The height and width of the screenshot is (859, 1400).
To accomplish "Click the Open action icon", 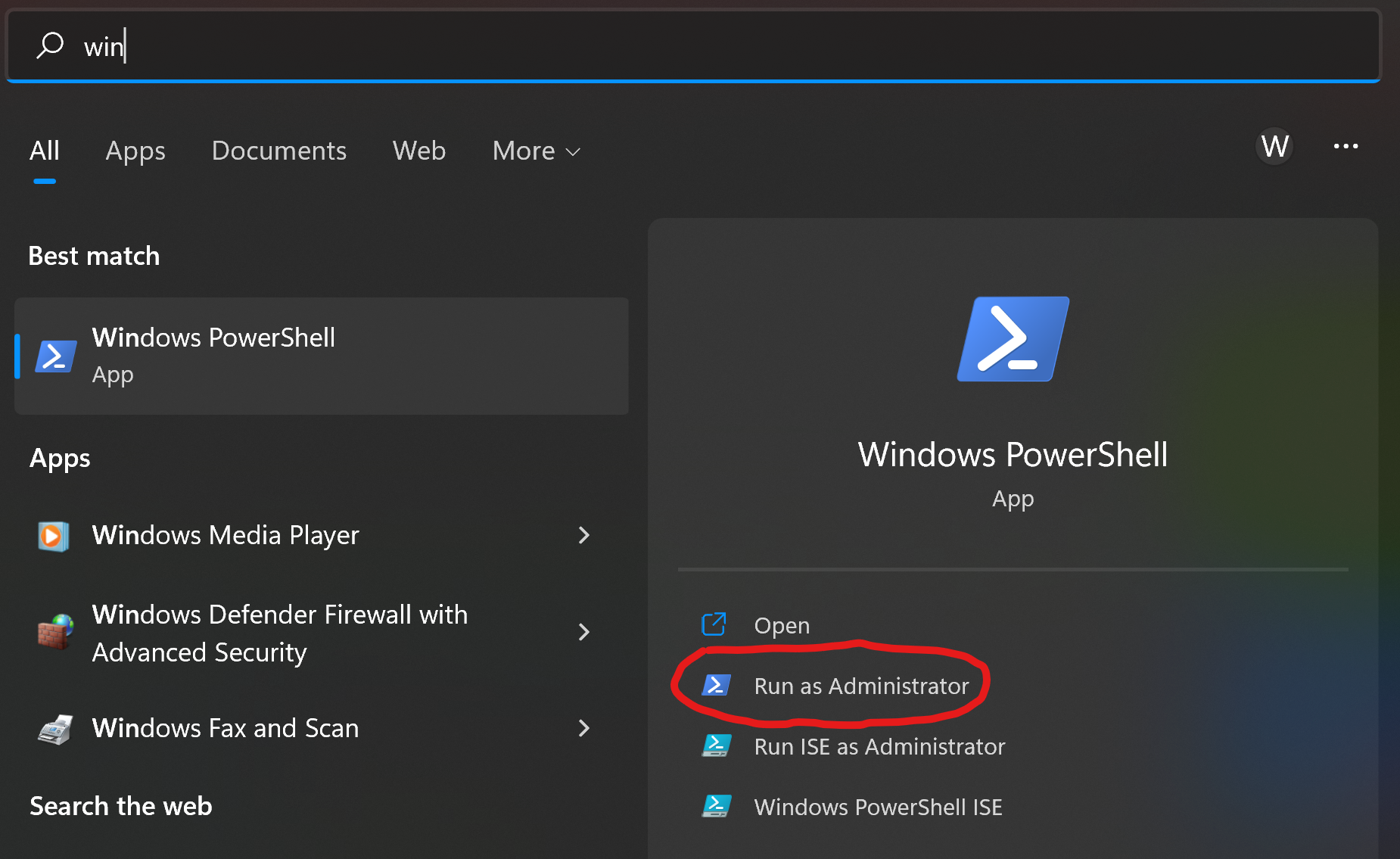I will coord(714,625).
